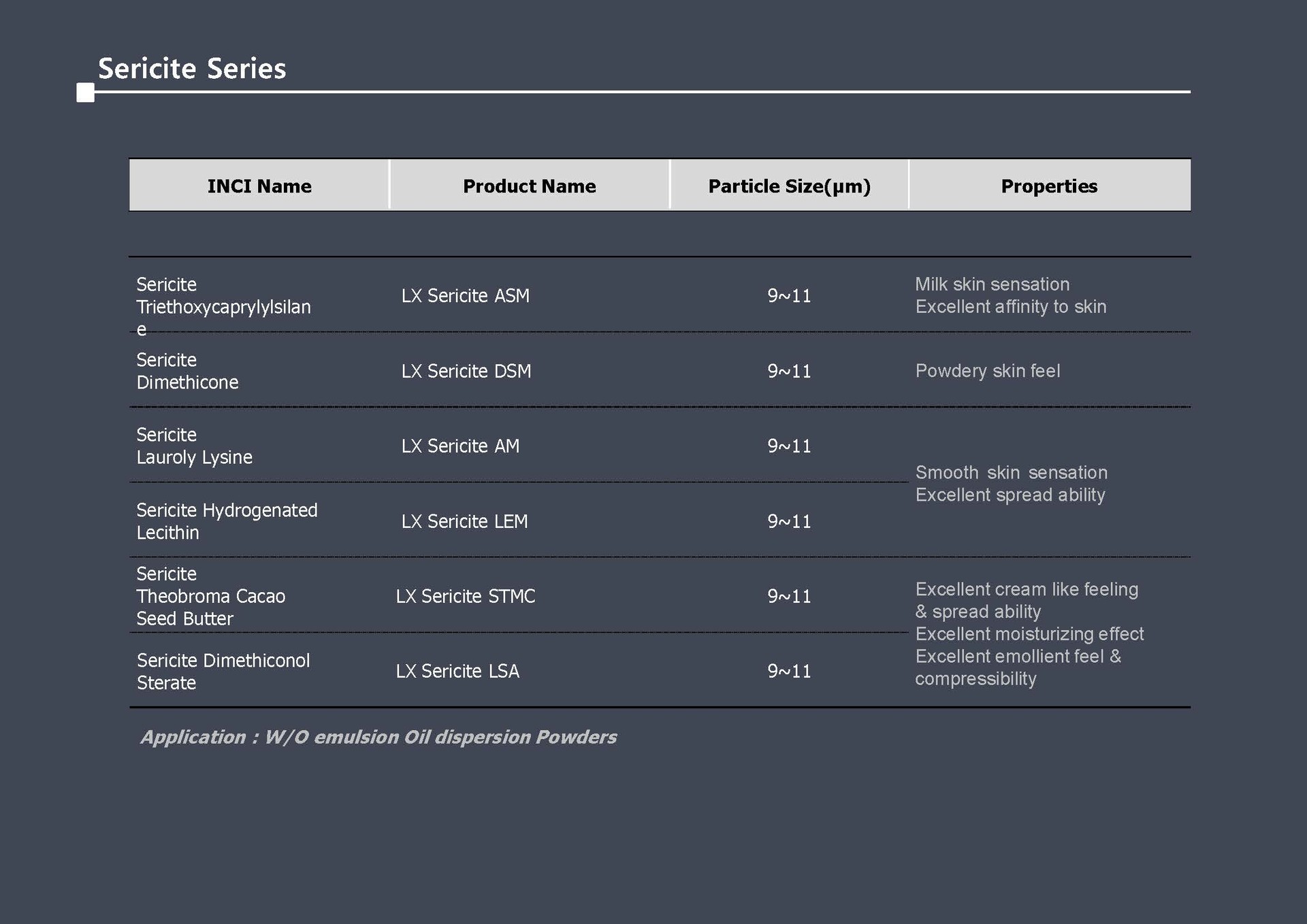Select the Theobroma Cacao Seed Butter text
The width and height of the screenshot is (1307, 924).
(210, 608)
